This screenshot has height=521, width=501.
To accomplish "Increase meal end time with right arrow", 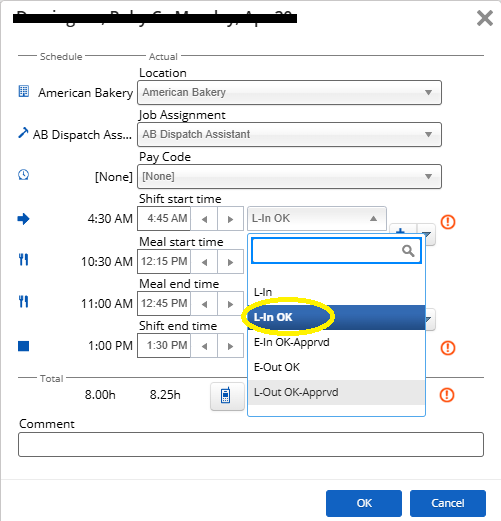I will 230,304.
